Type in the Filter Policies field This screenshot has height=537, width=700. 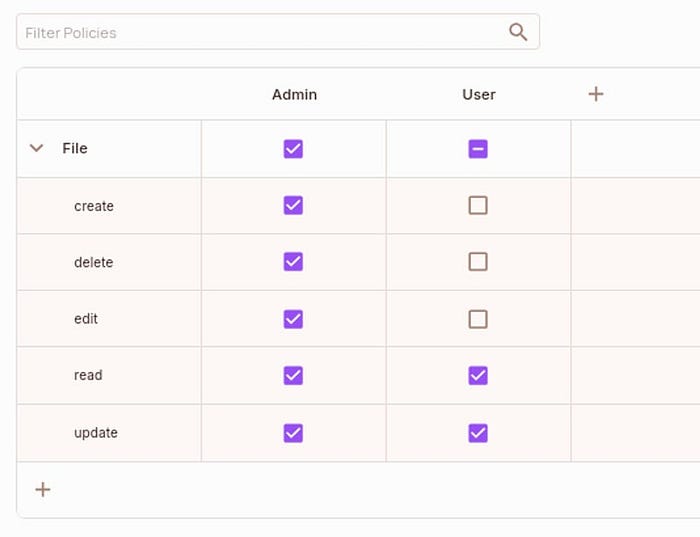tap(260, 32)
